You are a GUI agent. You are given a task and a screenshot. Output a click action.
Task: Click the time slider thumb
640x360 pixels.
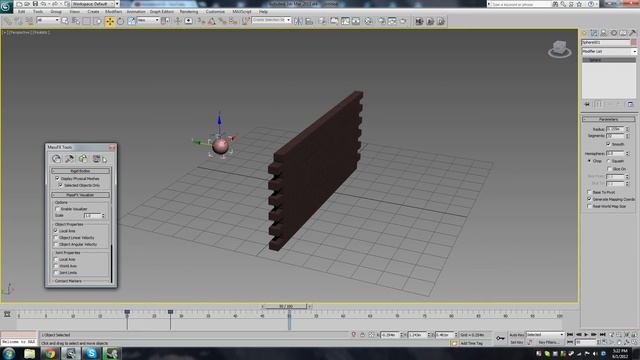click(x=286, y=306)
